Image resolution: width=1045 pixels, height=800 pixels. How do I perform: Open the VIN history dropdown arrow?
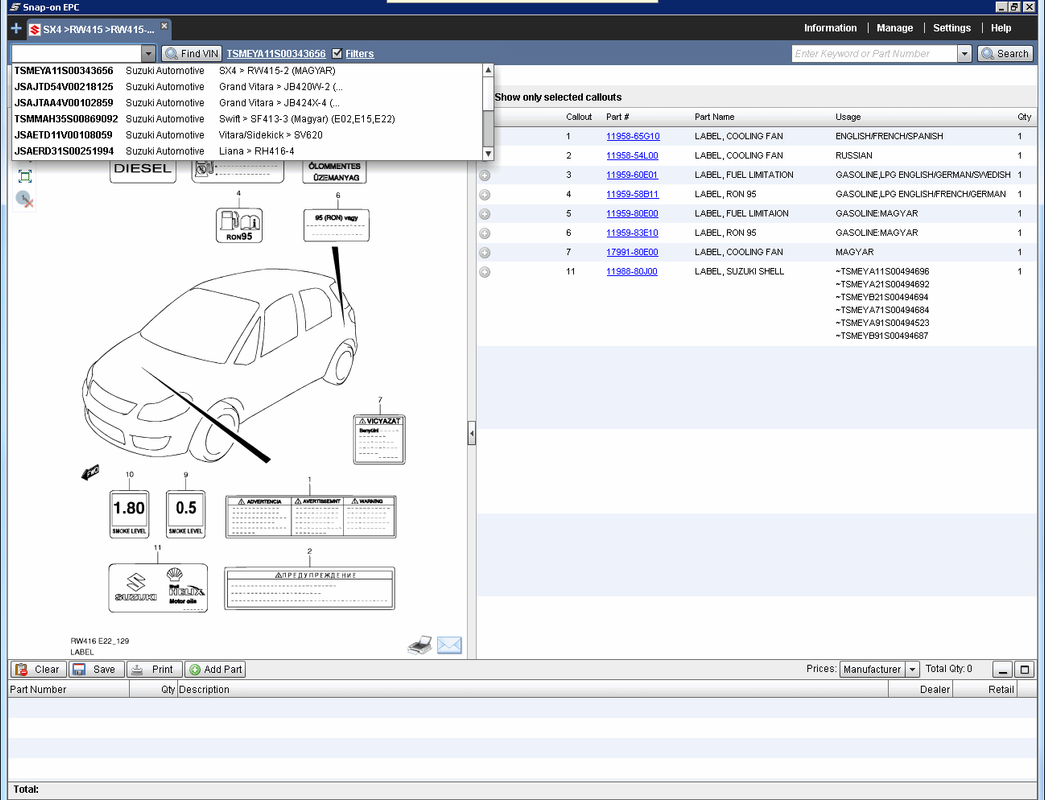point(148,54)
